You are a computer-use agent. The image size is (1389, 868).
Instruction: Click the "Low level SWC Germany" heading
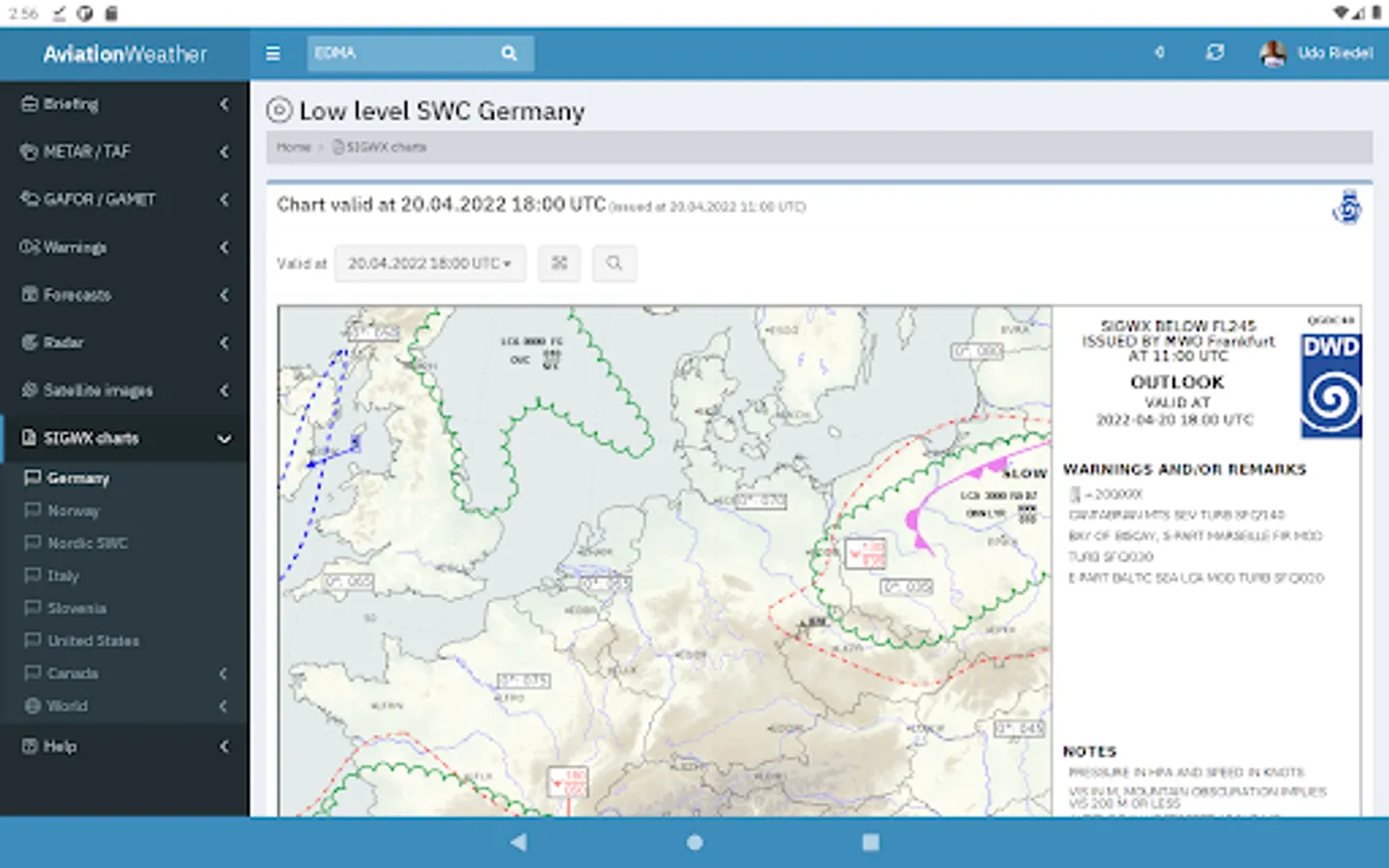(442, 112)
